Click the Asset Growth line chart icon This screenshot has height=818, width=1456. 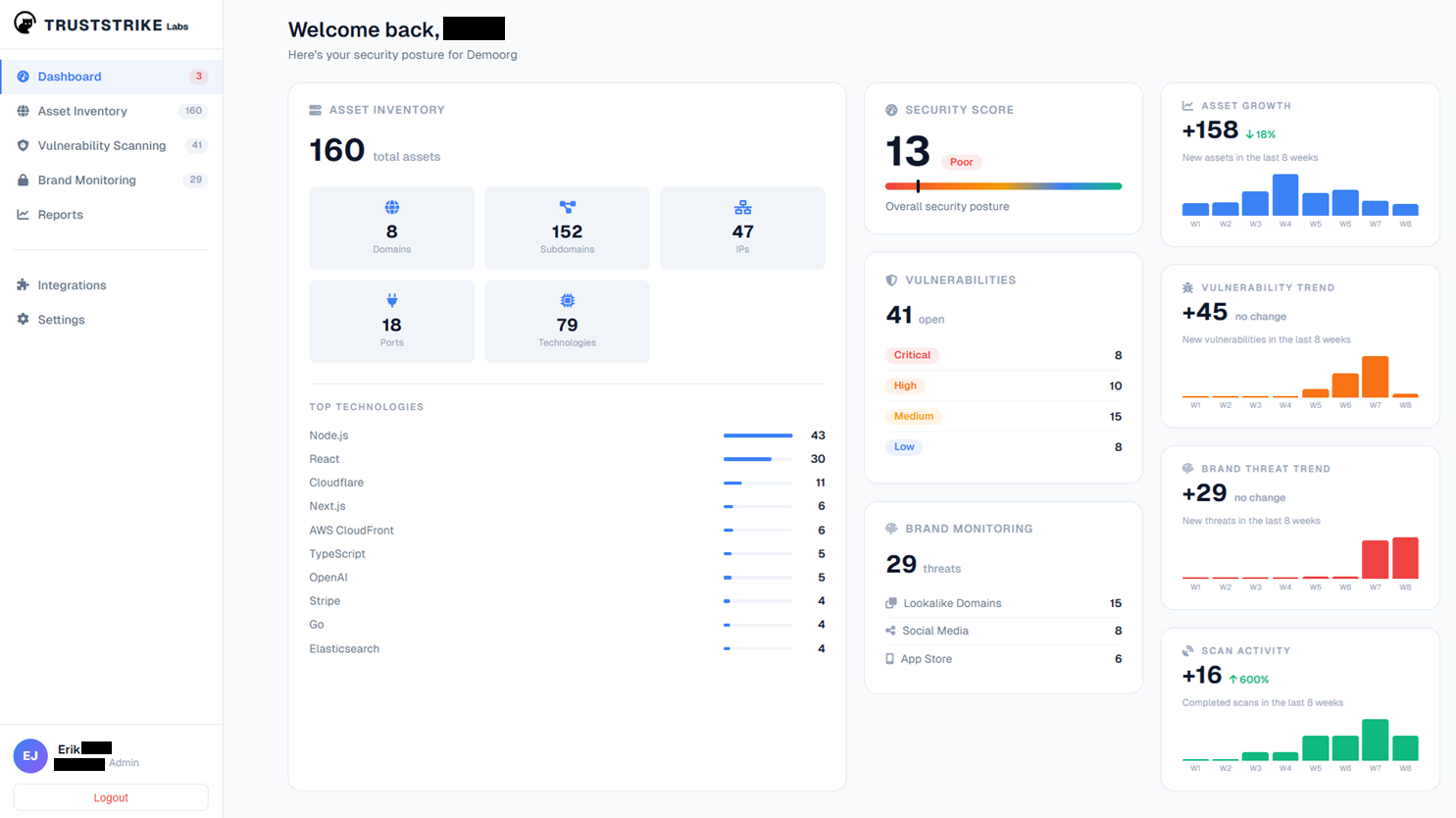point(1187,105)
